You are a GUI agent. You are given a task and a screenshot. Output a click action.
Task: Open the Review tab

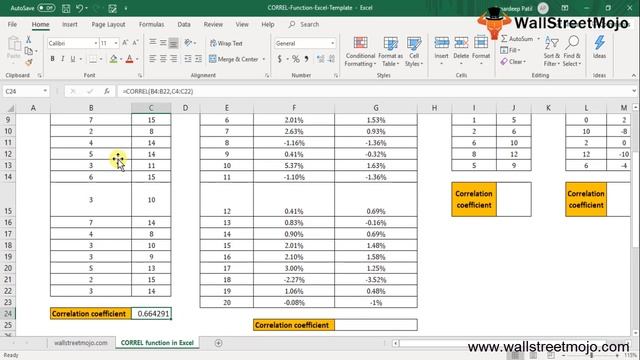tap(213, 24)
